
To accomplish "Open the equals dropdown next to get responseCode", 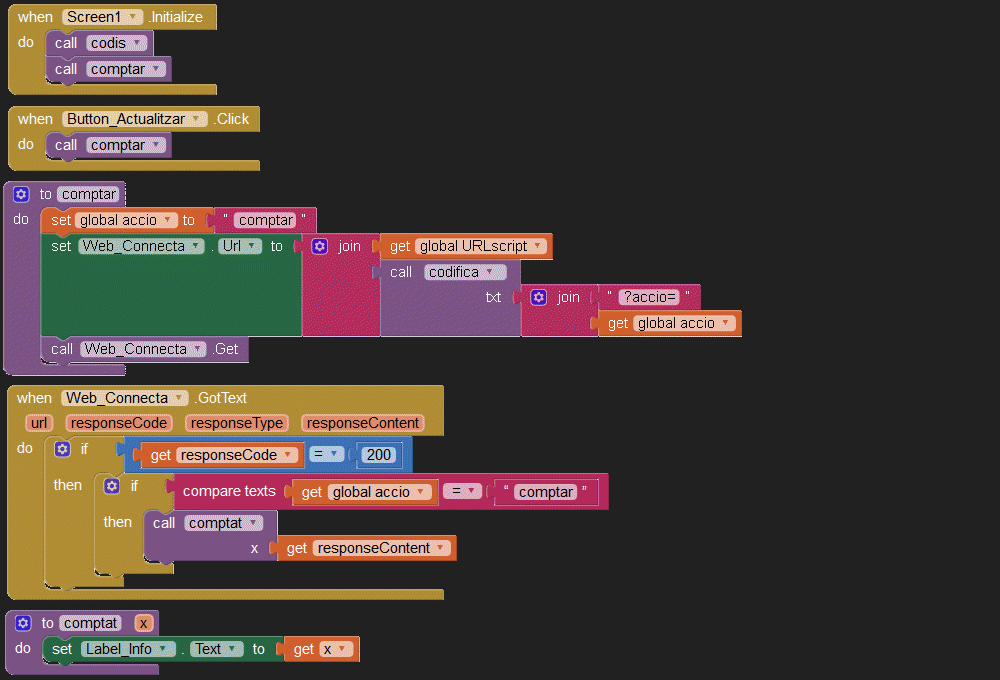I will [x=336, y=455].
